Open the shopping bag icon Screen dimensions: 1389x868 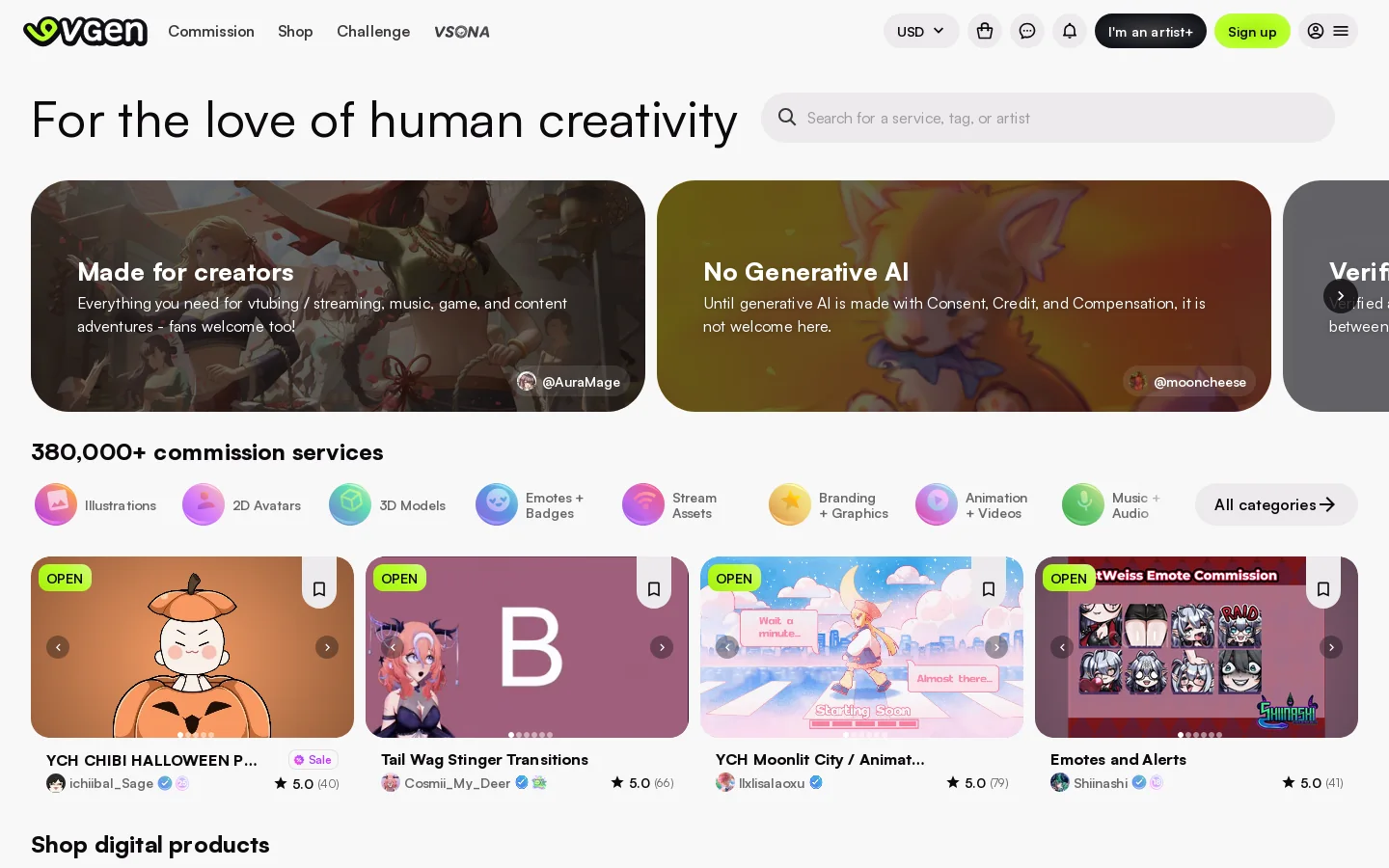pyautogui.click(x=985, y=31)
